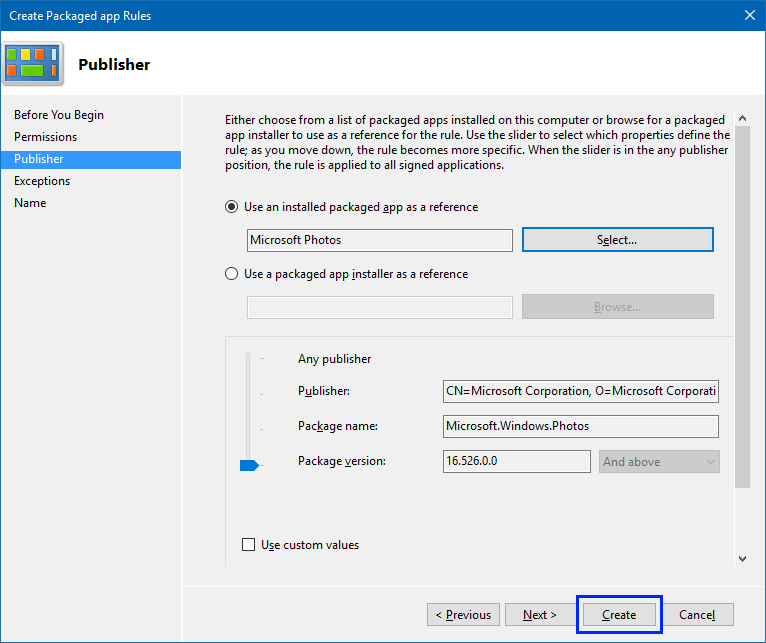The image size is (766, 643).
Task: Choose 'Use a packaged app installer' option
Action: pyautogui.click(x=232, y=273)
